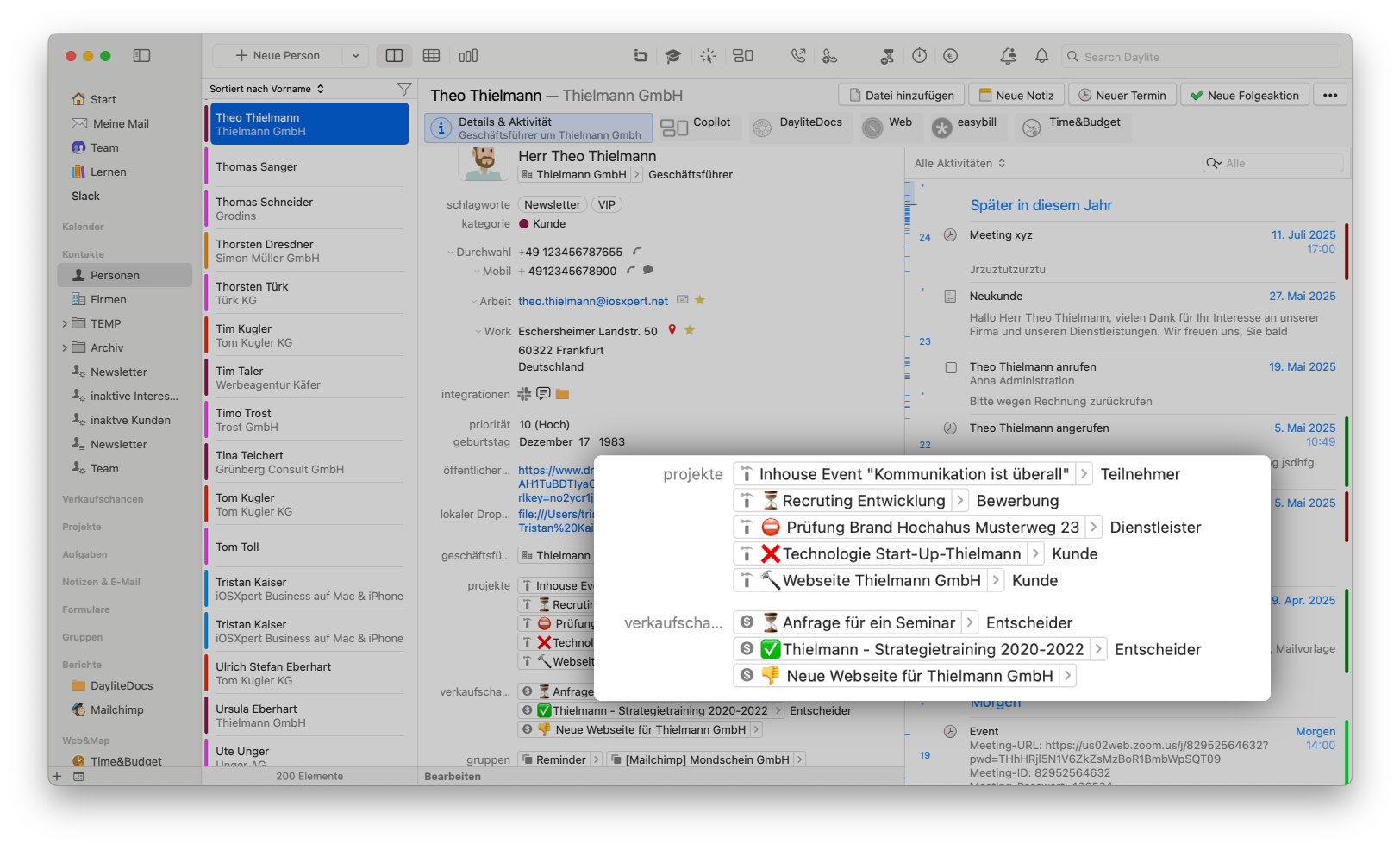This screenshot has width=1400, height=850.
Task: Add a Neue Folgeaktion
Action: coord(1245,96)
